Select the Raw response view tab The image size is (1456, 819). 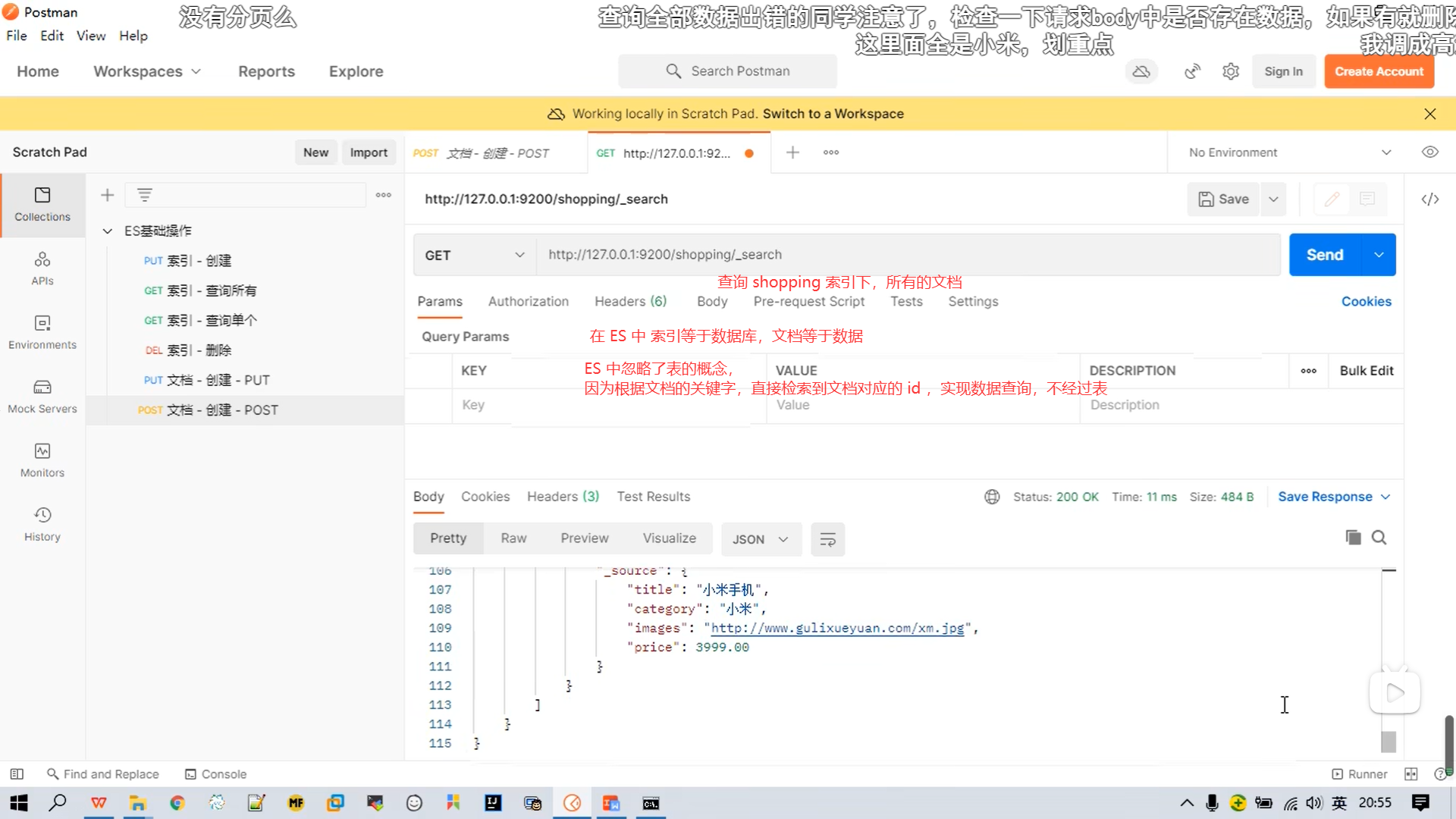point(513,538)
